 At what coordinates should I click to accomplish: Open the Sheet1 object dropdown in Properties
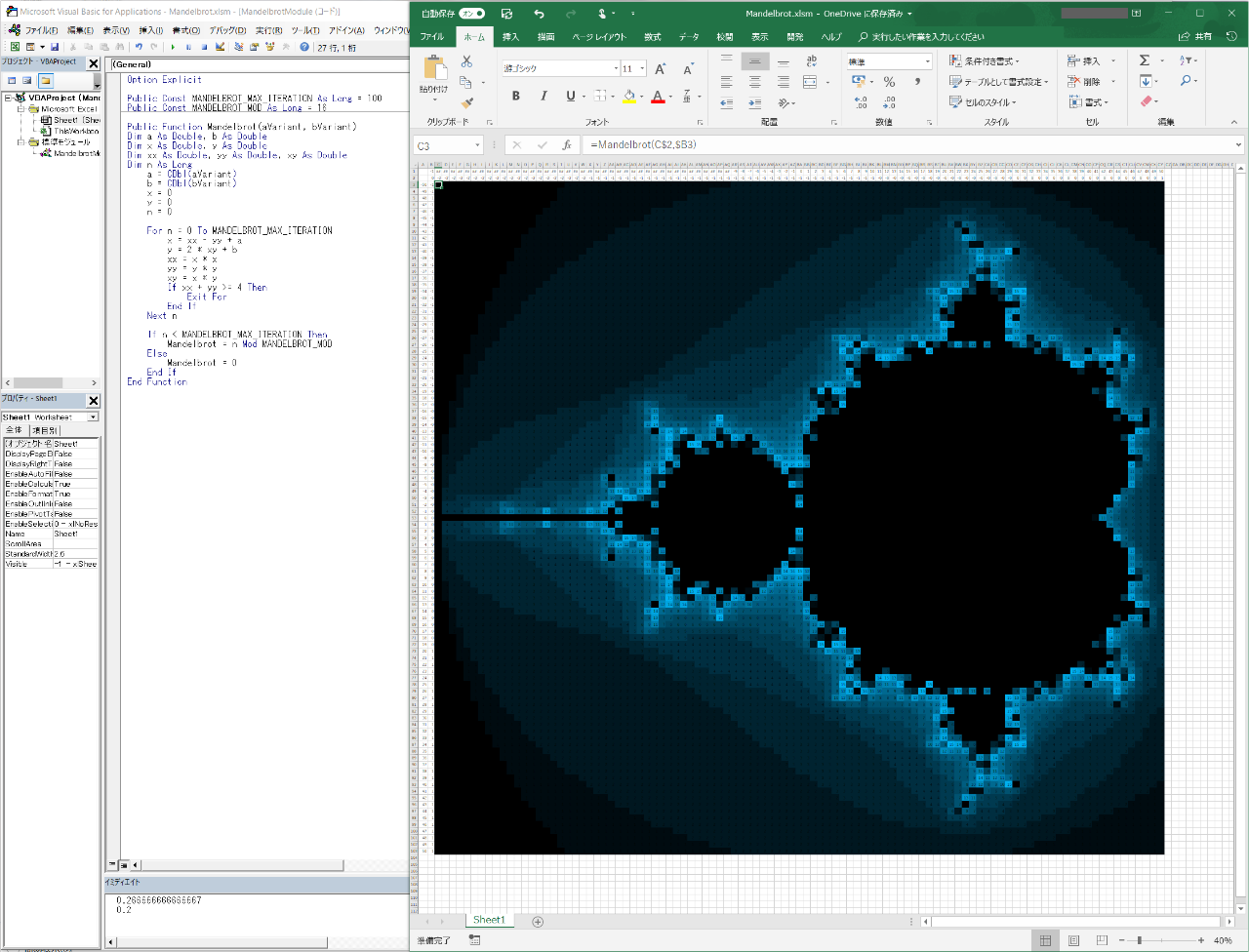(x=94, y=417)
